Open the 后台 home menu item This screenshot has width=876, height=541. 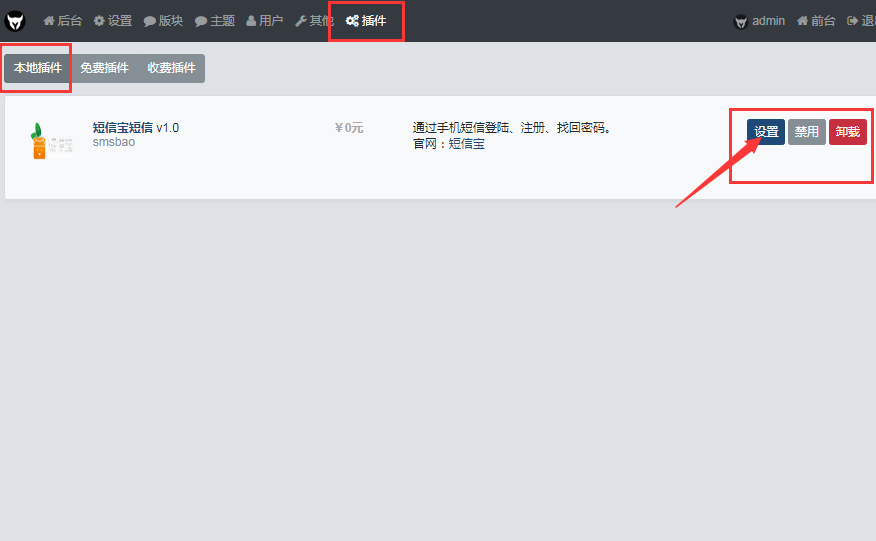[x=62, y=21]
